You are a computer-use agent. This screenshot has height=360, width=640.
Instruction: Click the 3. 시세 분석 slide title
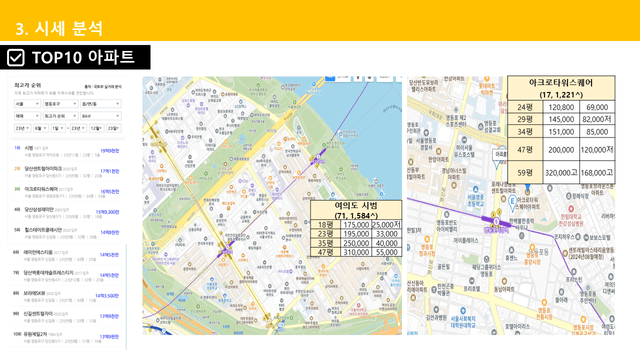(x=59, y=29)
